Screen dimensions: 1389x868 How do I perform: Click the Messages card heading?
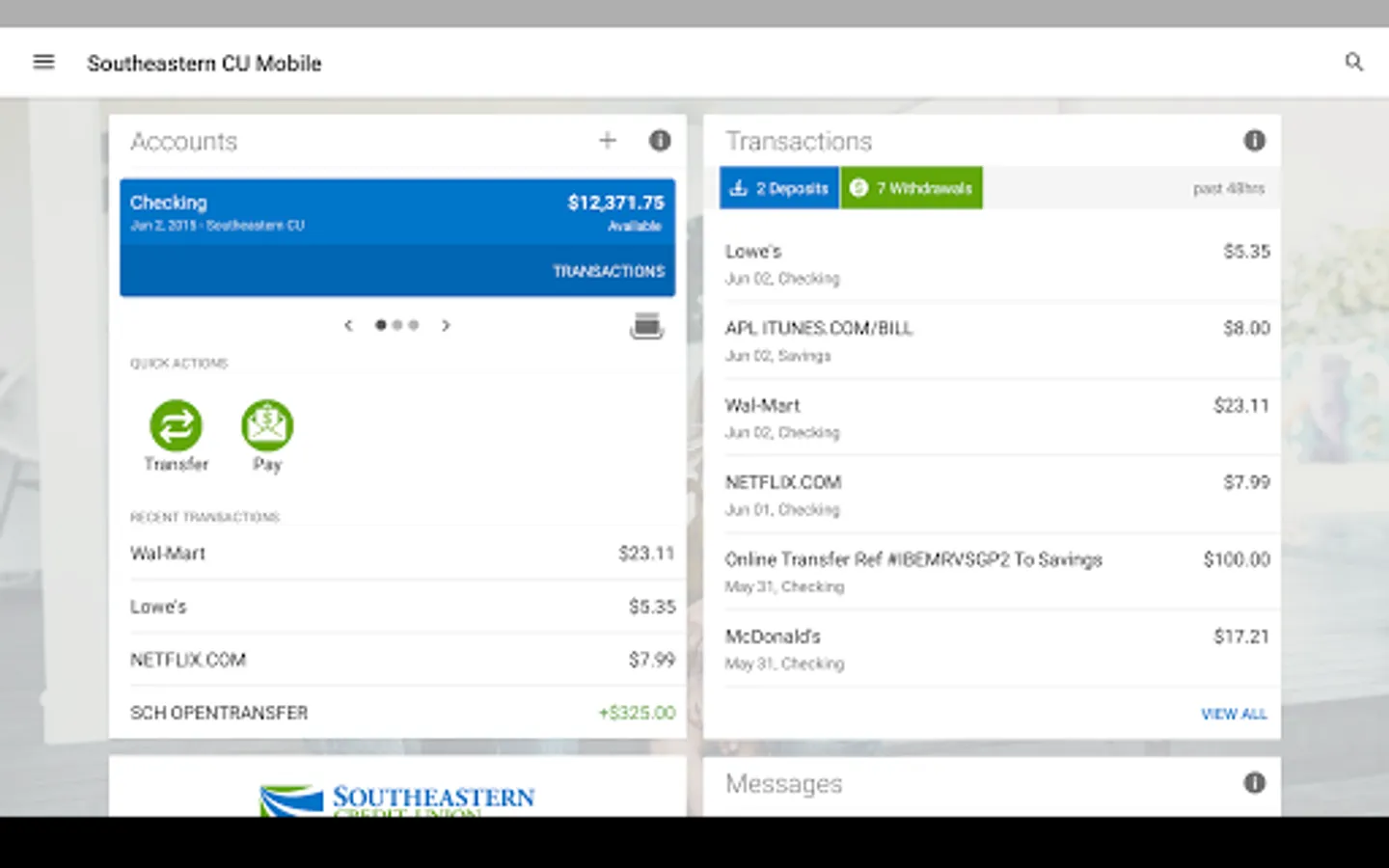[x=783, y=783]
